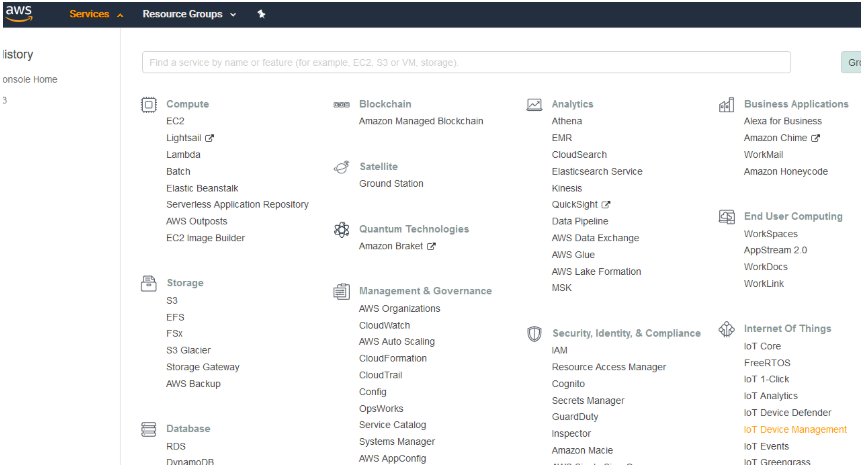Open S3 Glacier
Viewport: 864px width, 471px height.
188,350
